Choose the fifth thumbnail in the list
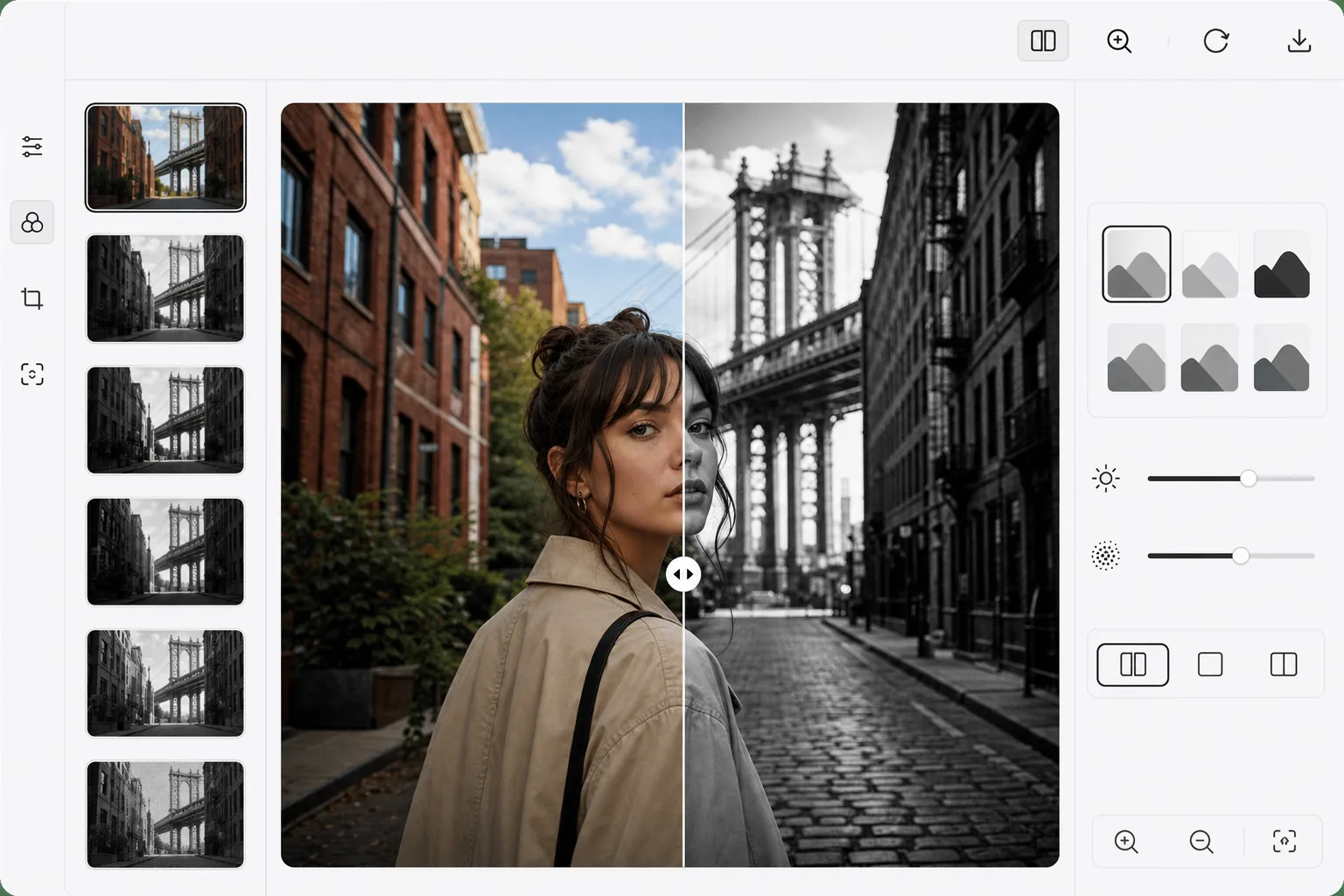This screenshot has width=1344, height=896. 165,683
